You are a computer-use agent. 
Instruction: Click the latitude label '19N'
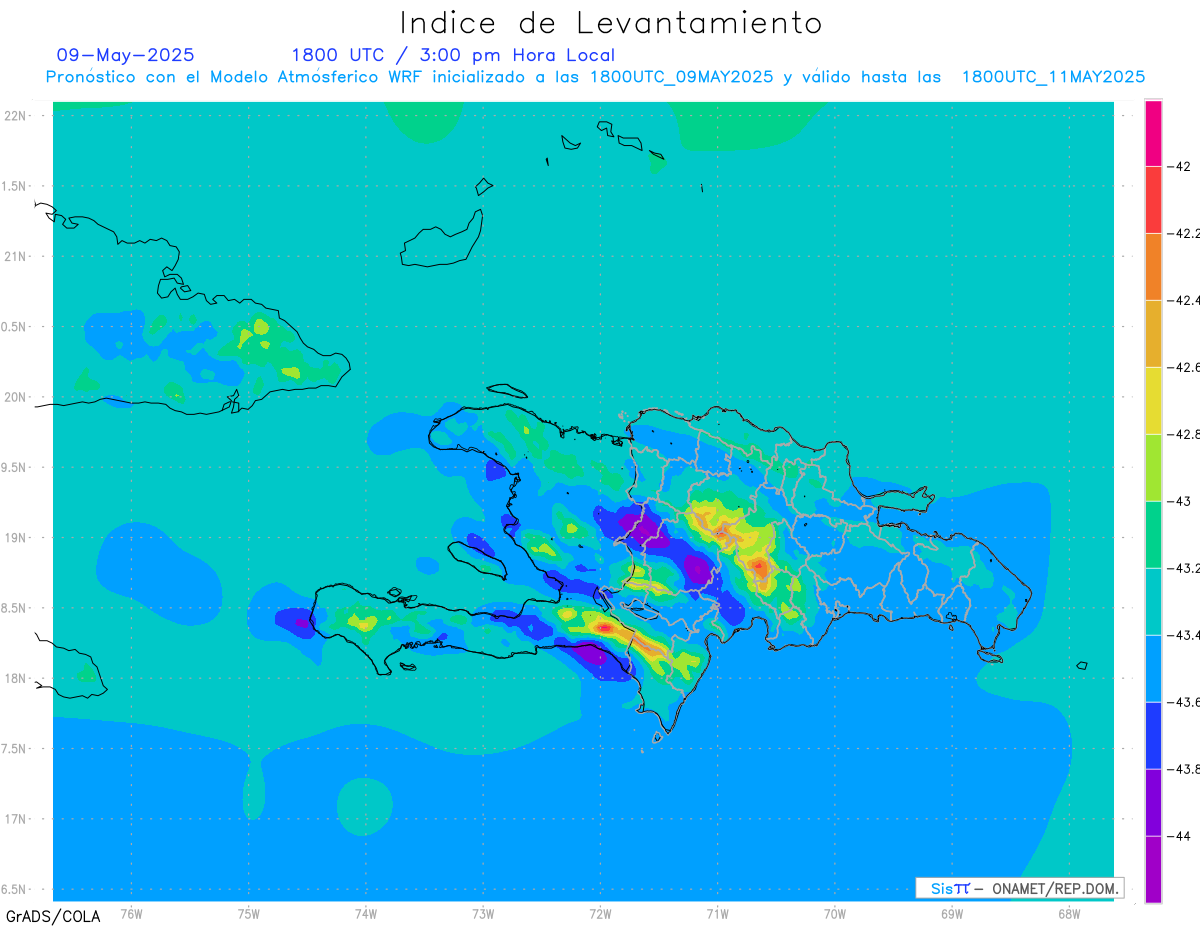click(17, 538)
